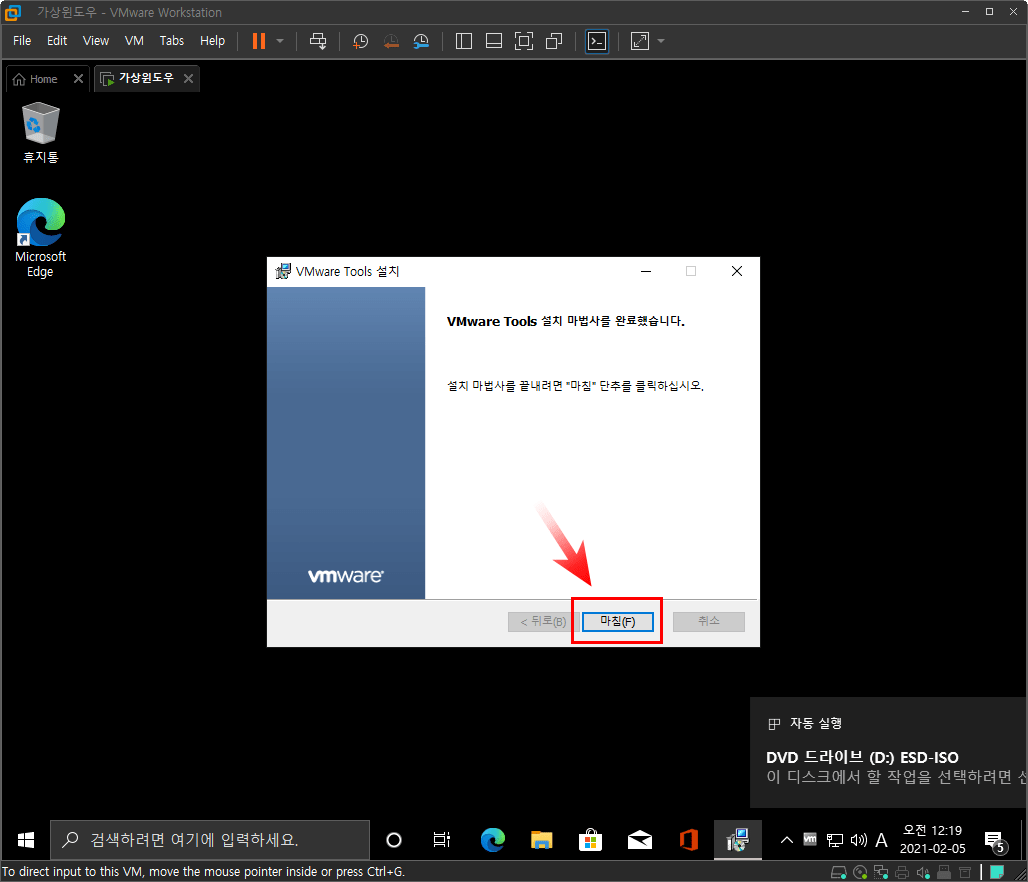Click the disabled 뒤로(B) back button

pos(543,621)
